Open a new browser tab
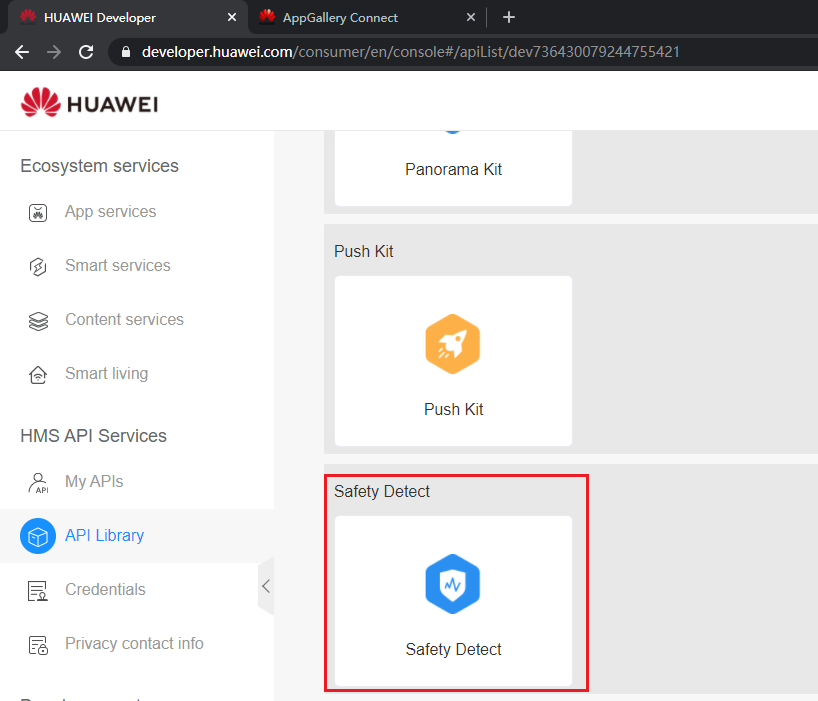 (x=509, y=16)
